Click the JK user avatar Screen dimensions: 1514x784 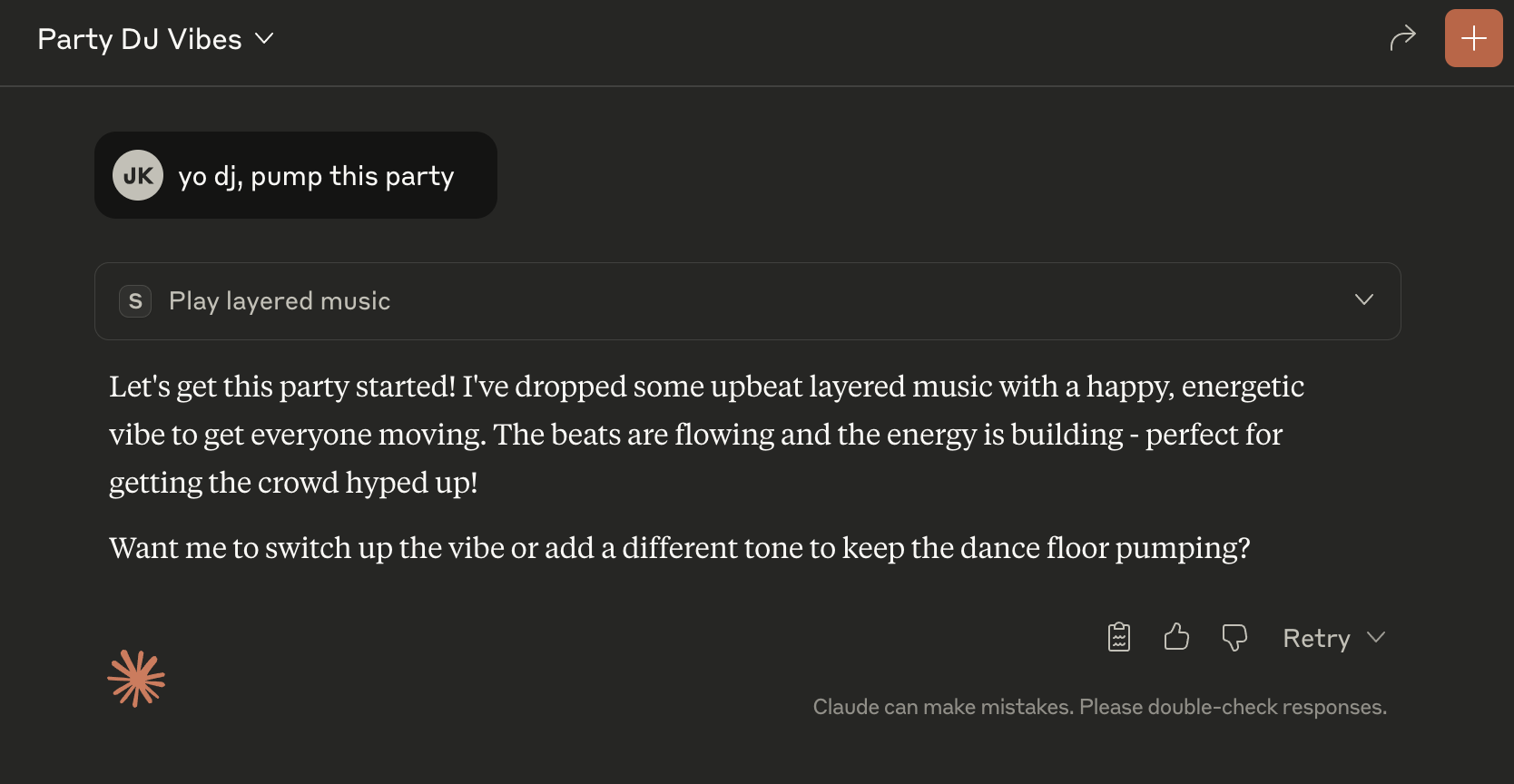(138, 175)
